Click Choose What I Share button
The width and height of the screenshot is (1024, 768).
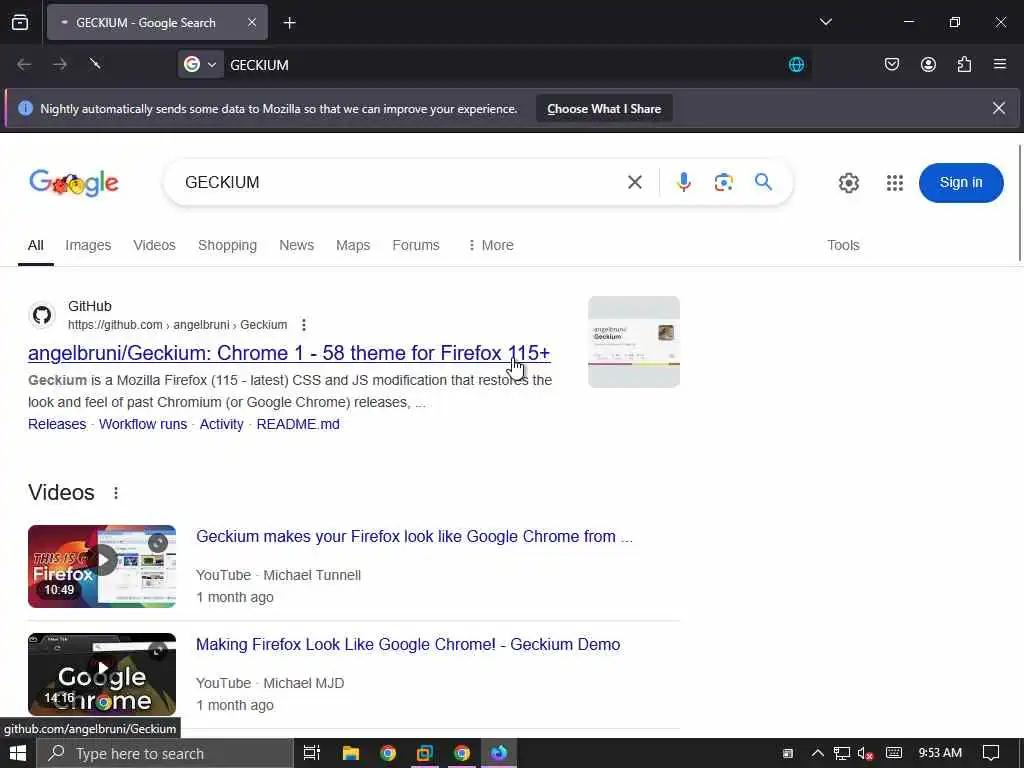604,108
